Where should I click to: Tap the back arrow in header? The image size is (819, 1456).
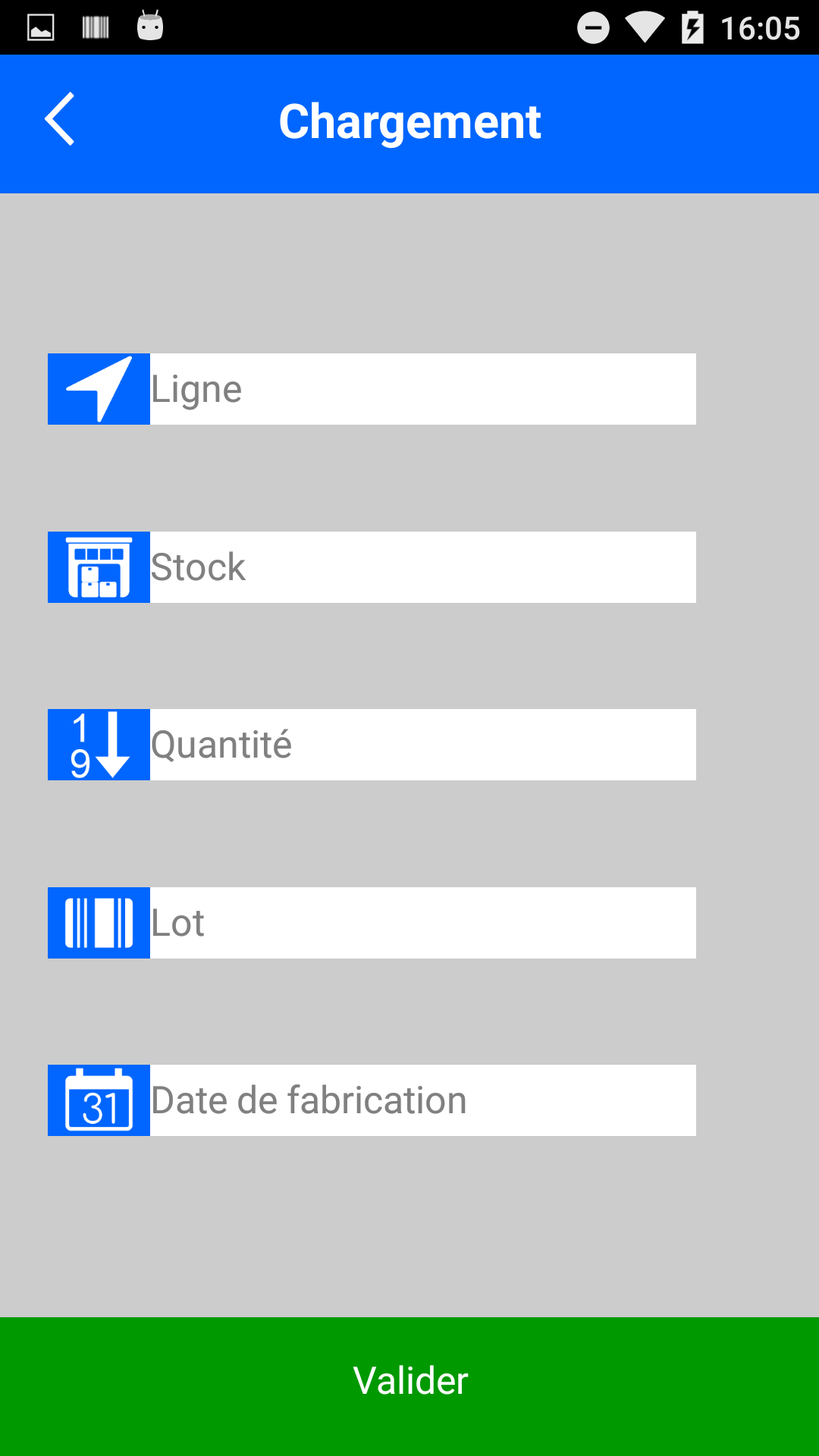(60, 119)
